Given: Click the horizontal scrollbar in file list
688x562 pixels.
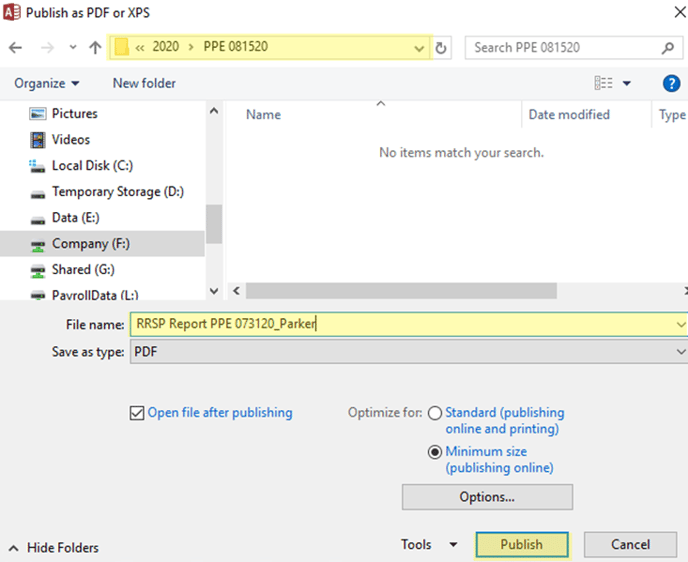Looking at the screenshot, I should (400, 291).
